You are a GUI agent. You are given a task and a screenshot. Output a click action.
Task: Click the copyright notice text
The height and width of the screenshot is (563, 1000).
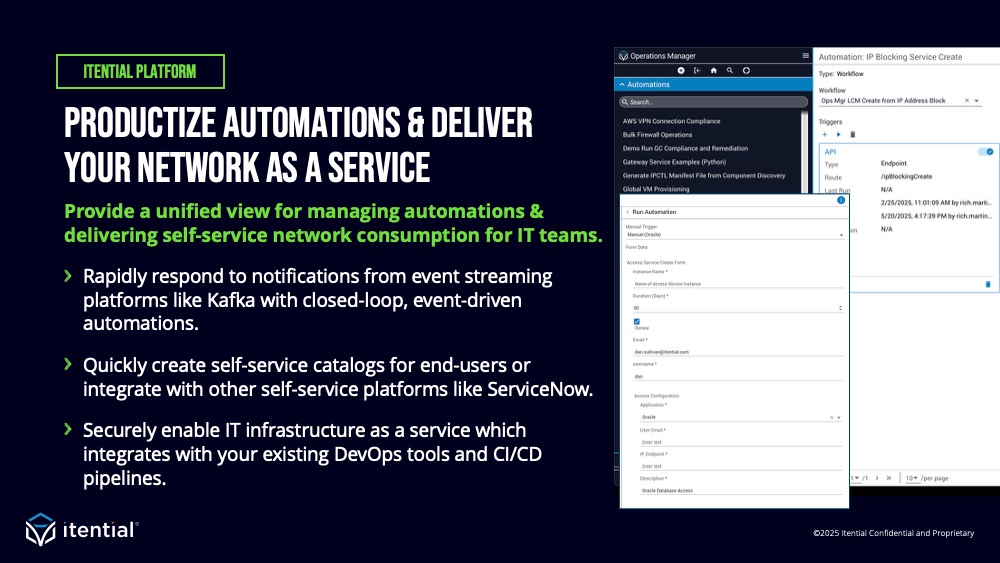[893, 533]
